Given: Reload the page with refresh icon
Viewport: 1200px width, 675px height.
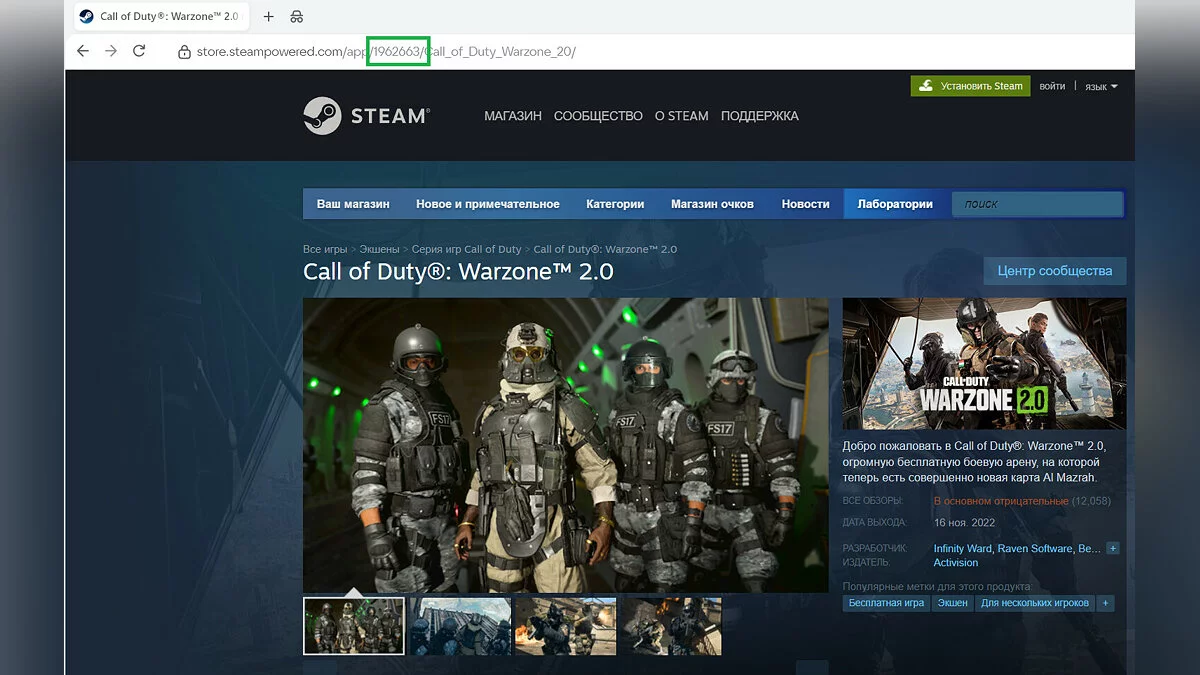Looking at the screenshot, I should tap(139, 51).
